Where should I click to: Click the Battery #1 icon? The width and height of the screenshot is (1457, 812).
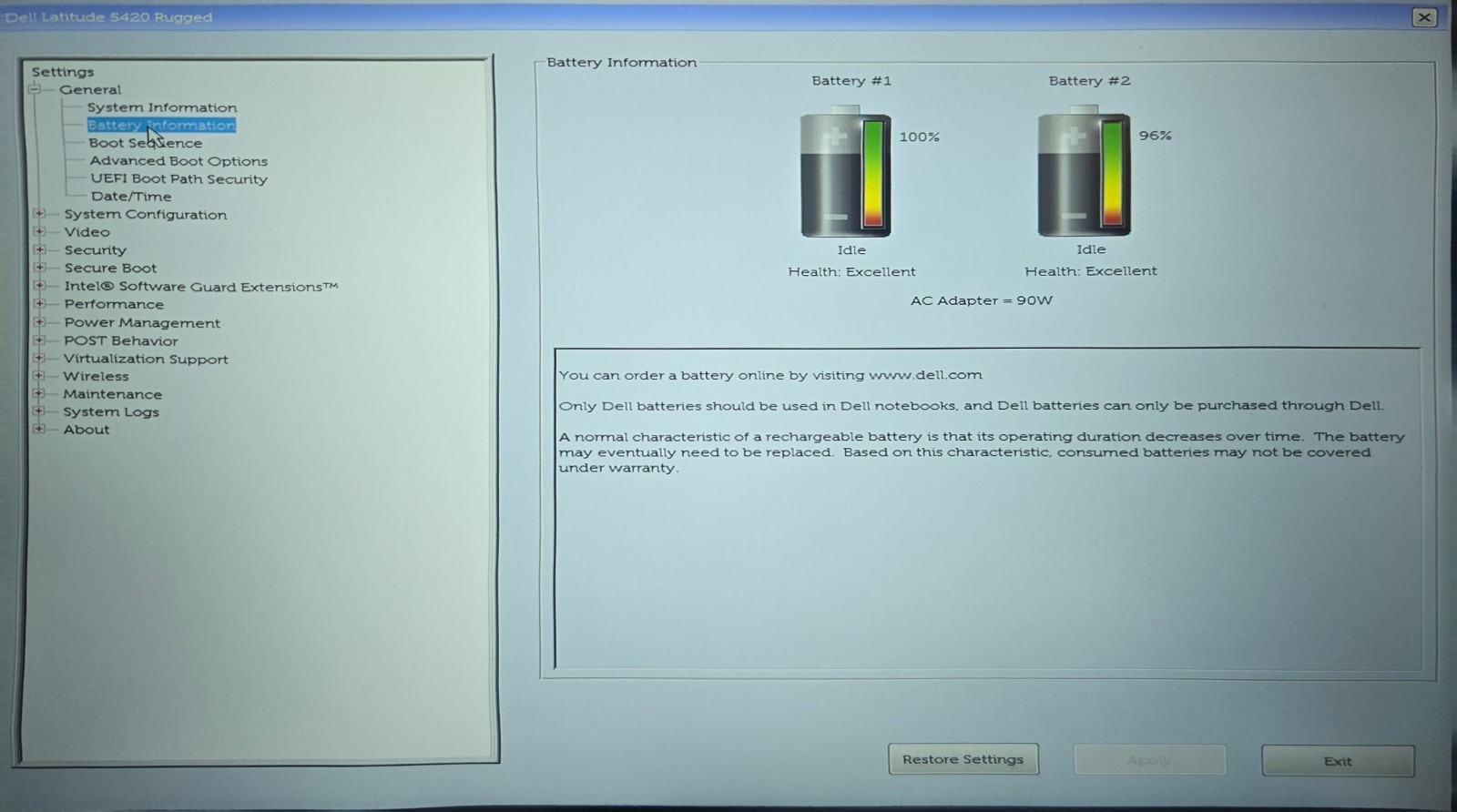[x=845, y=171]
